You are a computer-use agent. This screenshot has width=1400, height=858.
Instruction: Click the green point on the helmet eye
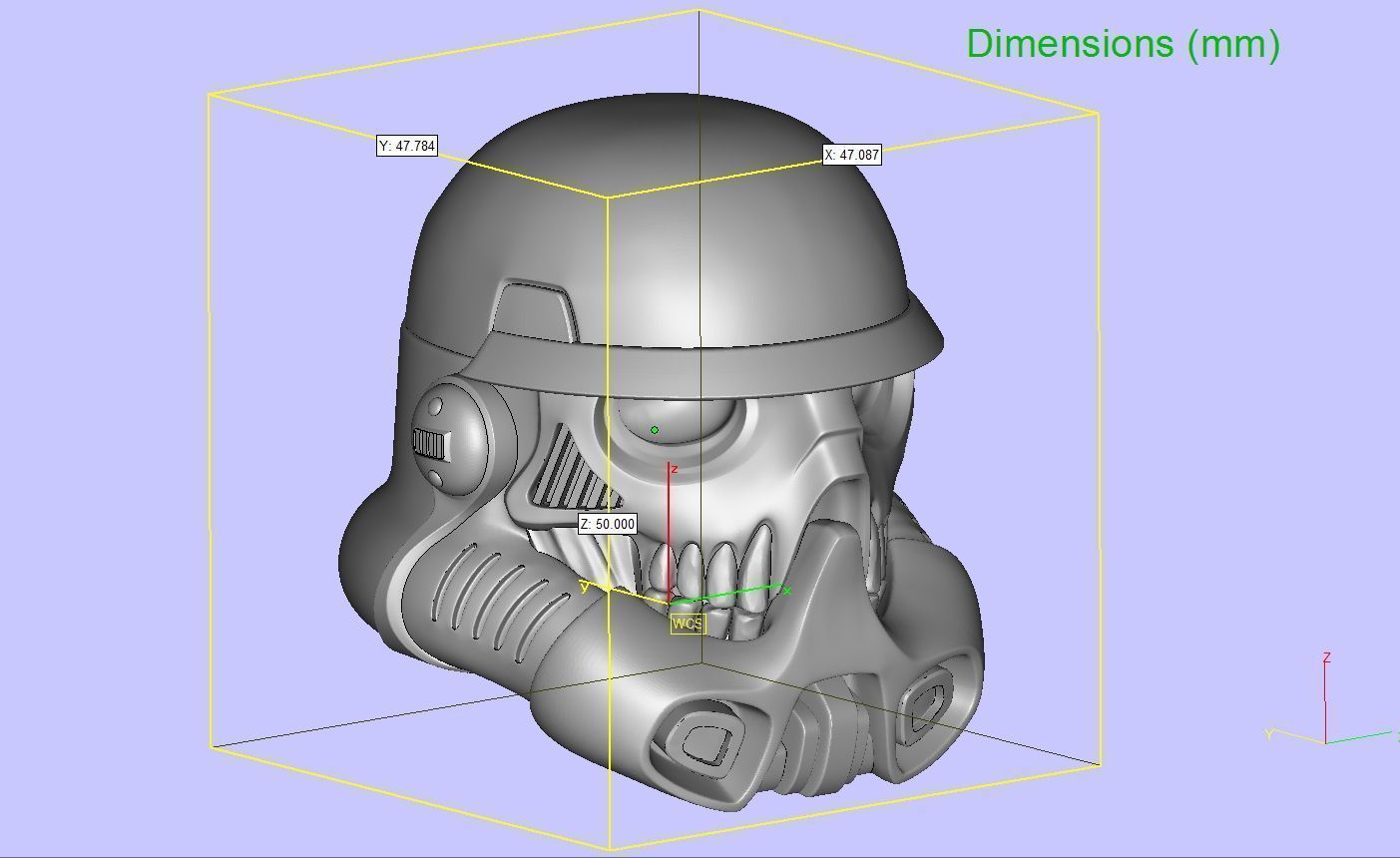(655, 430)
